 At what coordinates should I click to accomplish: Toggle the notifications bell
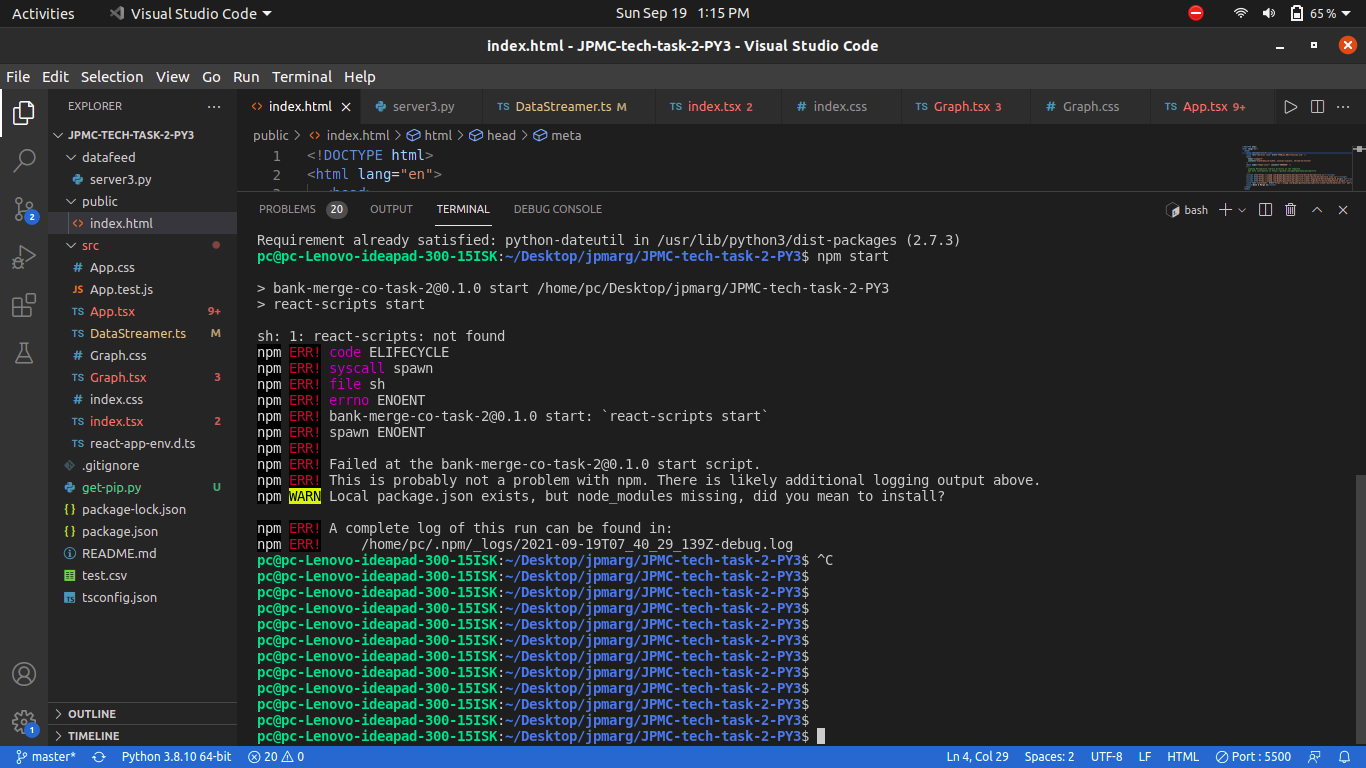point(1344,757)
